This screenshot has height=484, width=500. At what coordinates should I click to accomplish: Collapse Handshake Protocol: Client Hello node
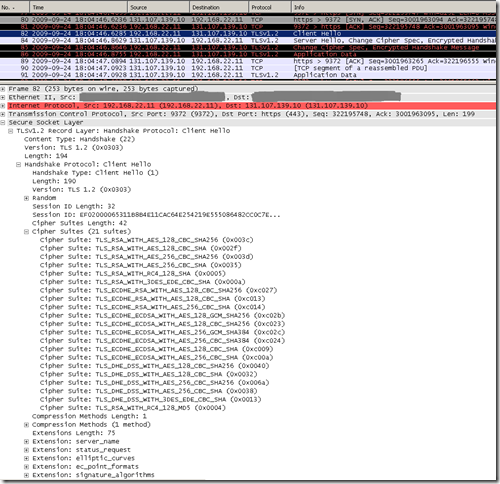19,164
